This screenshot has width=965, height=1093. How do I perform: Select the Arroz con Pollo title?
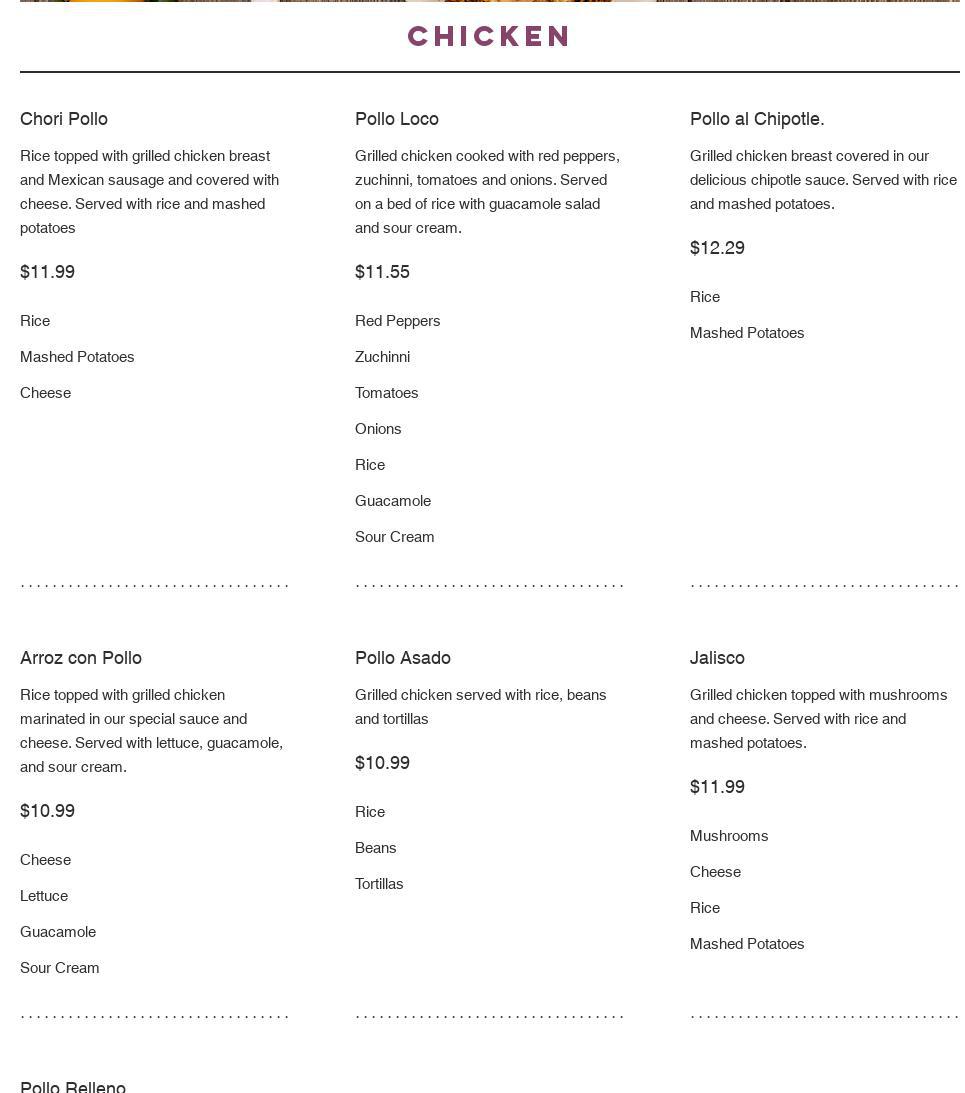(x=81, y=658)
